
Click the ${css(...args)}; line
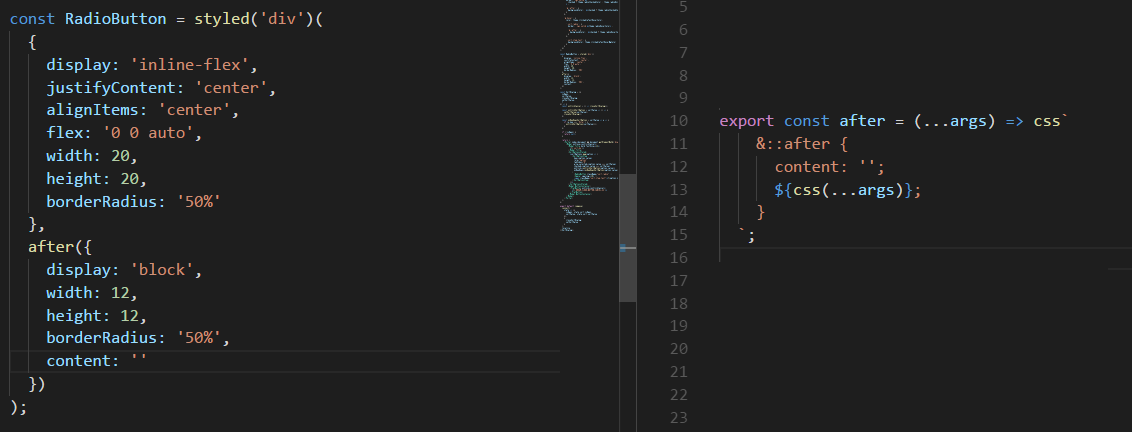[848, 190]
